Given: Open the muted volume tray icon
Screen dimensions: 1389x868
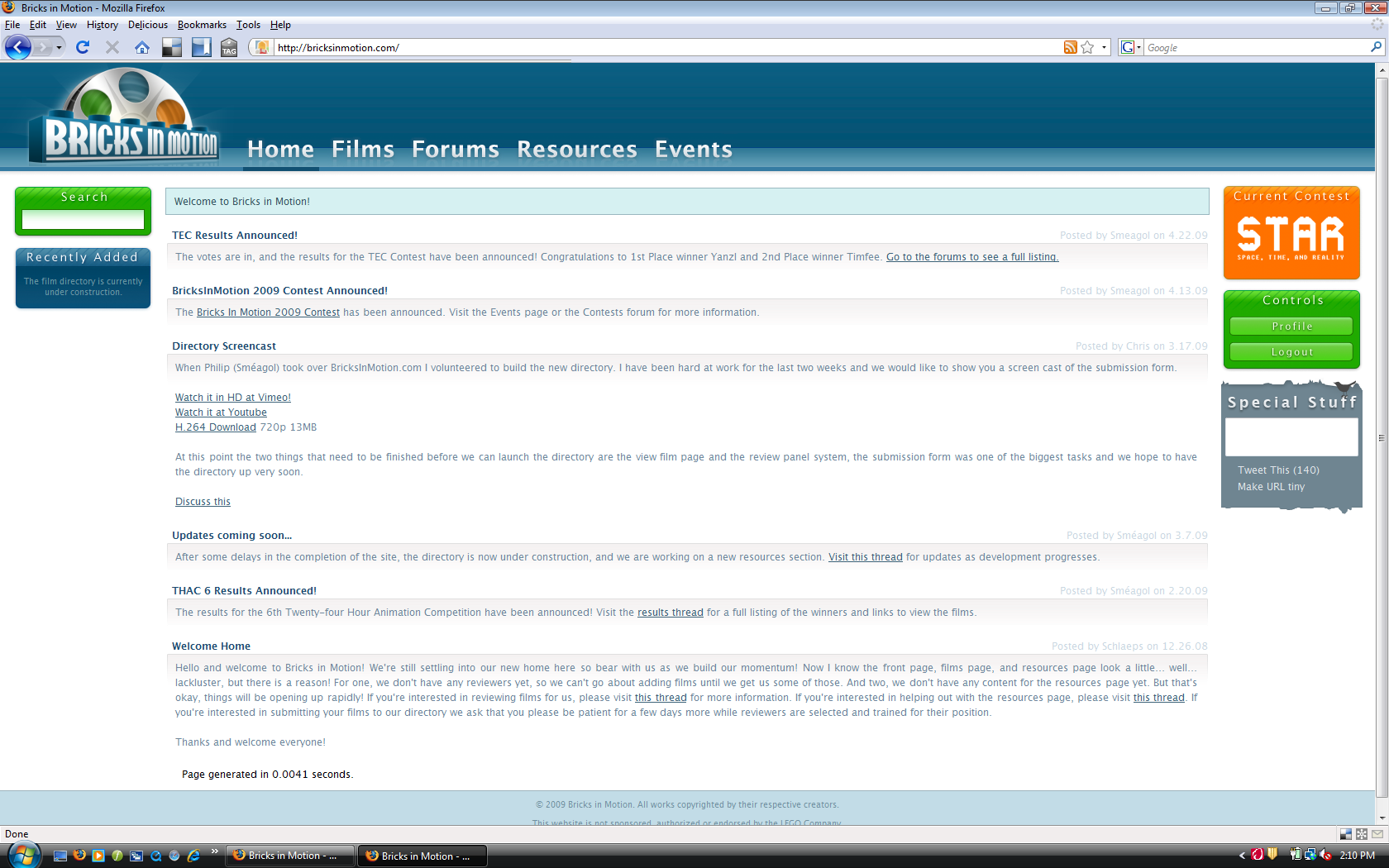Looking at the screenshot, I should 1325,855.
